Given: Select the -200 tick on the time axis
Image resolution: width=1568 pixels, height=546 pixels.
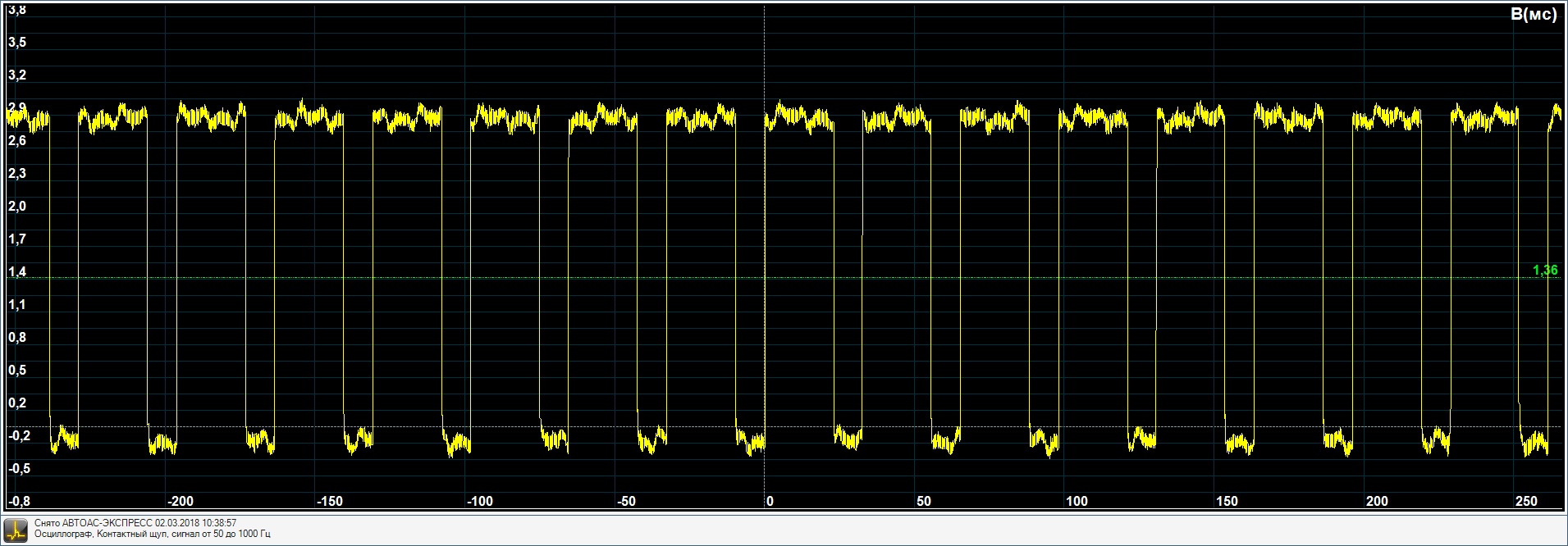Looking at the screenshot, I should pyautogui.click(x=181, y=501).
